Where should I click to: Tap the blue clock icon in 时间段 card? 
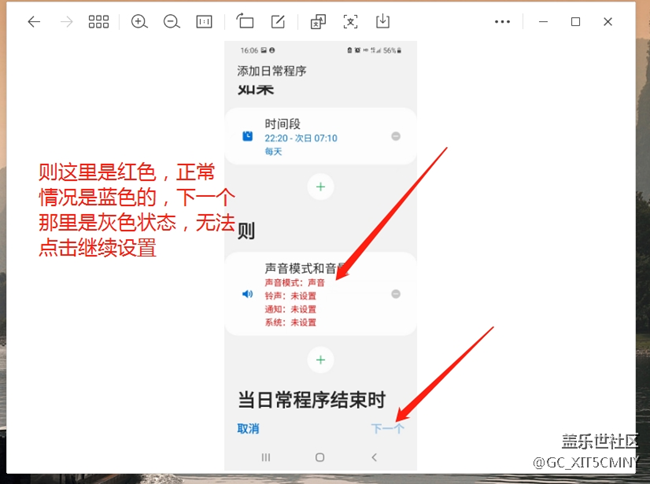click(247, 136)
